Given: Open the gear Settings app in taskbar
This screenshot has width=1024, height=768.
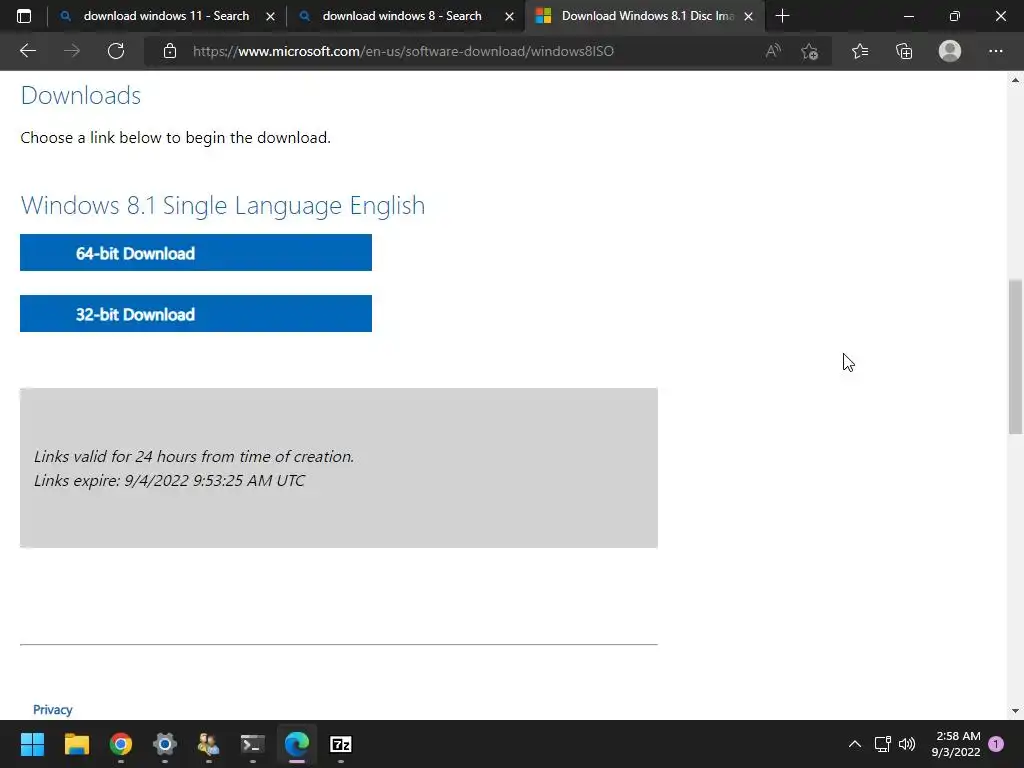Looking at the screenshot, I should 165,744.
